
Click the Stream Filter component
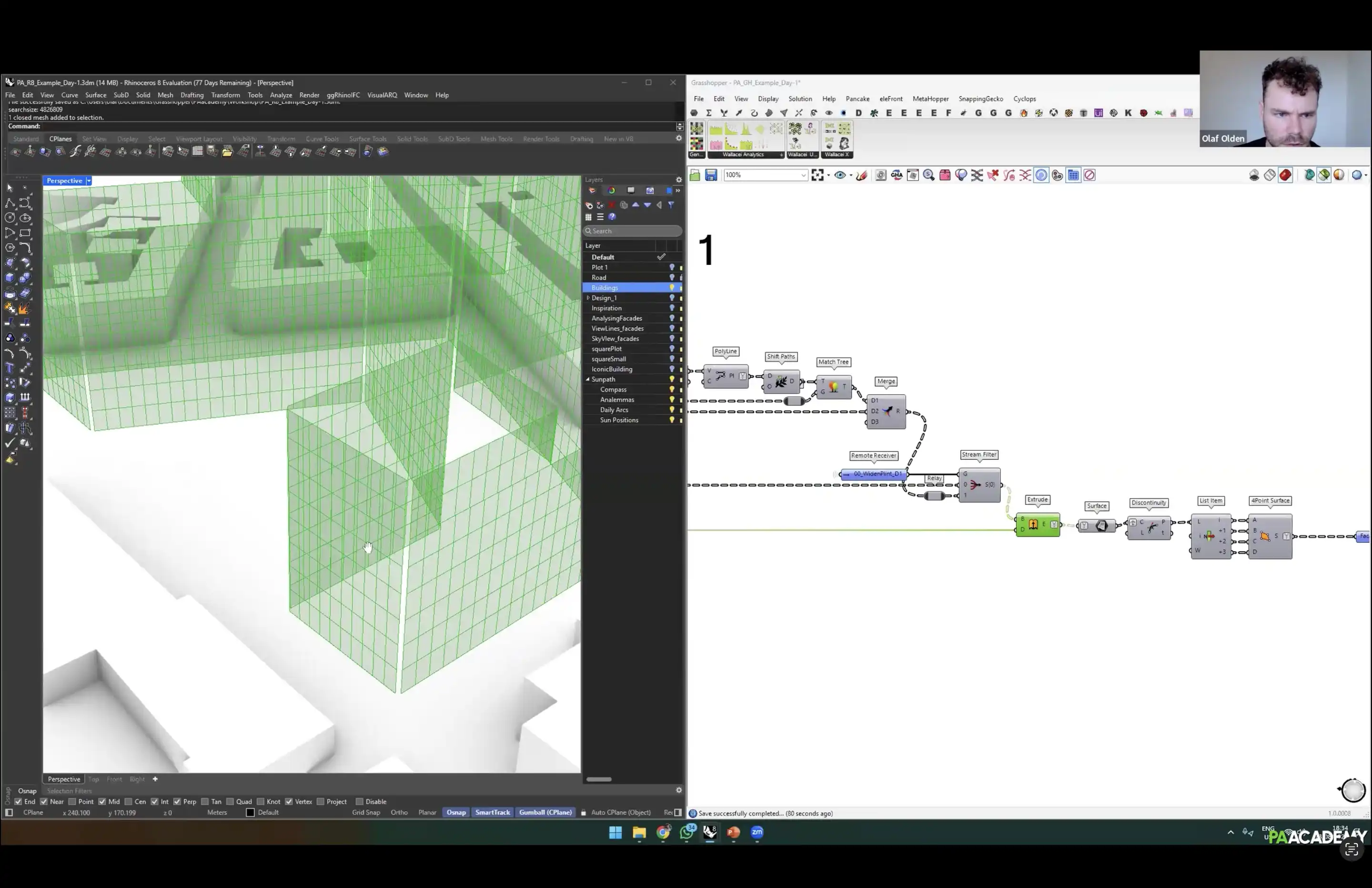pos(979,485)
